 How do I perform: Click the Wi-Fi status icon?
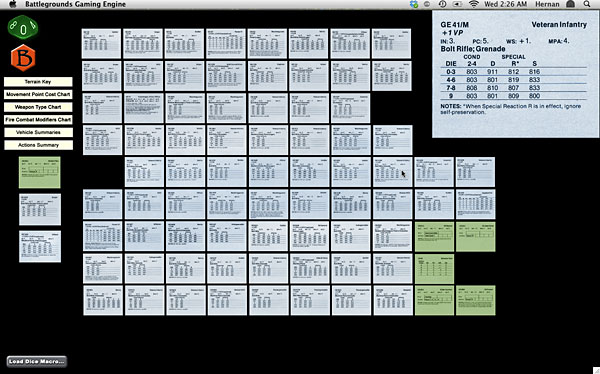474,4
